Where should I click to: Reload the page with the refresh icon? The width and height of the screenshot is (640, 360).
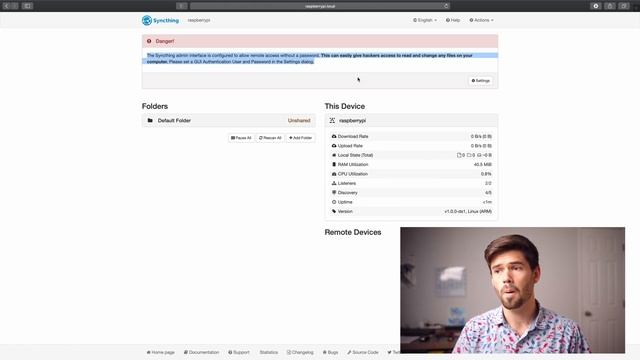coord(446,6)
